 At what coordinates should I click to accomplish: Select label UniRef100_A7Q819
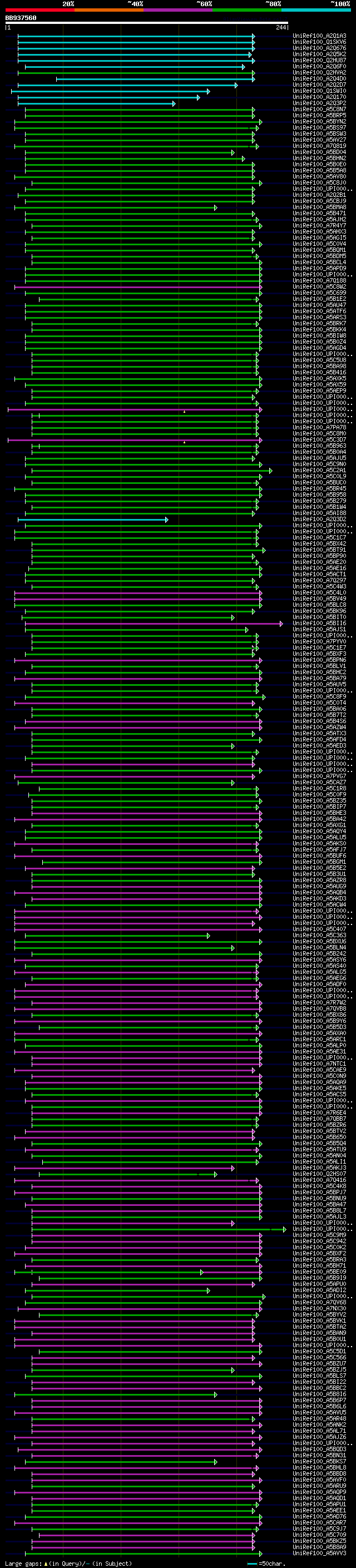[x=319, y=146]
